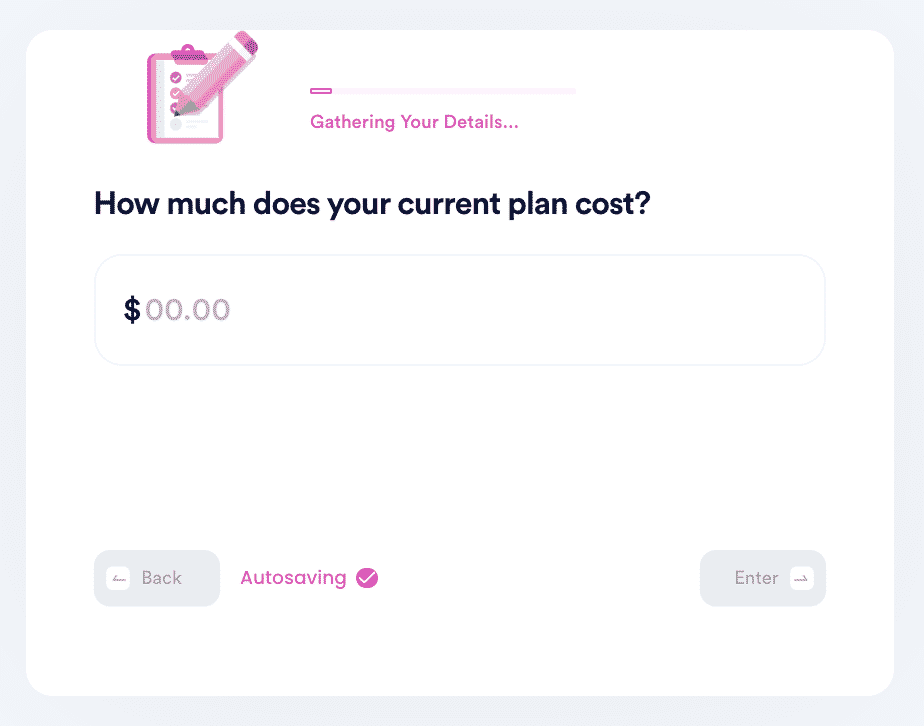Click the filled segment of progress bar
Viewport: 924px width, 726px height.
(x=321, y=91)
